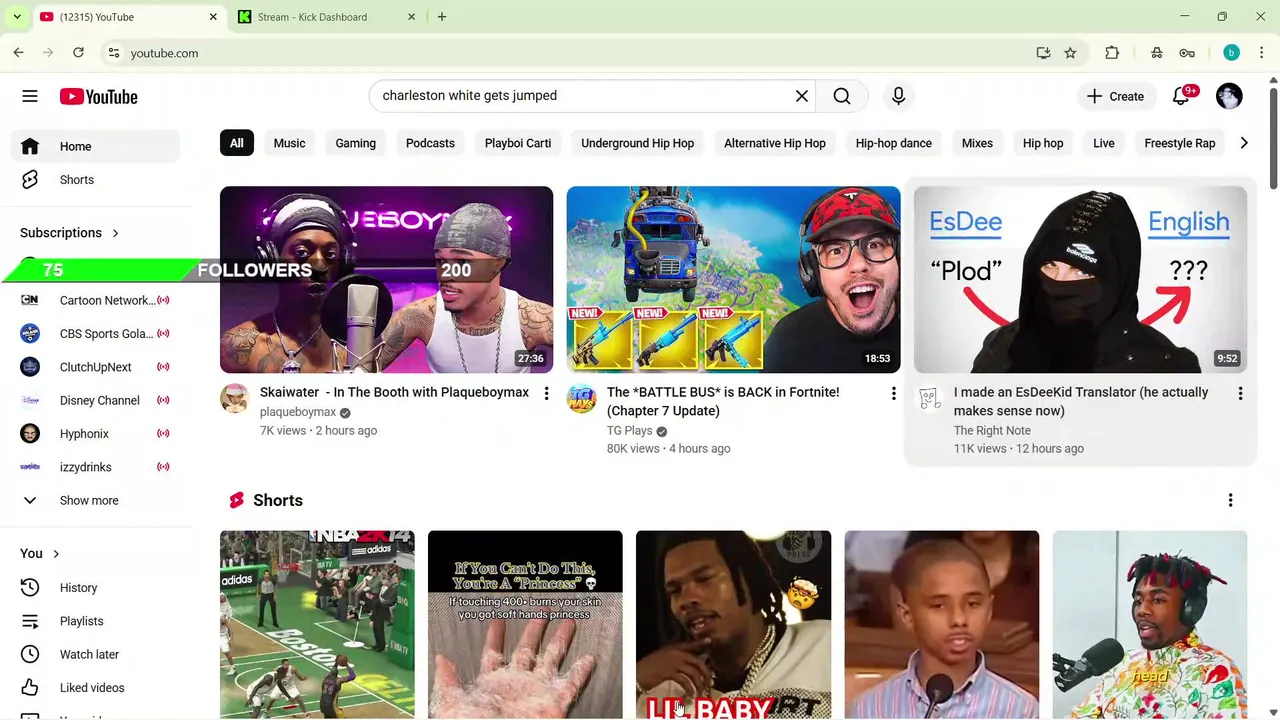This screenshot has height=720, width=1280.
Task: Open a new browser tab
Action: [x=442, y=17]
